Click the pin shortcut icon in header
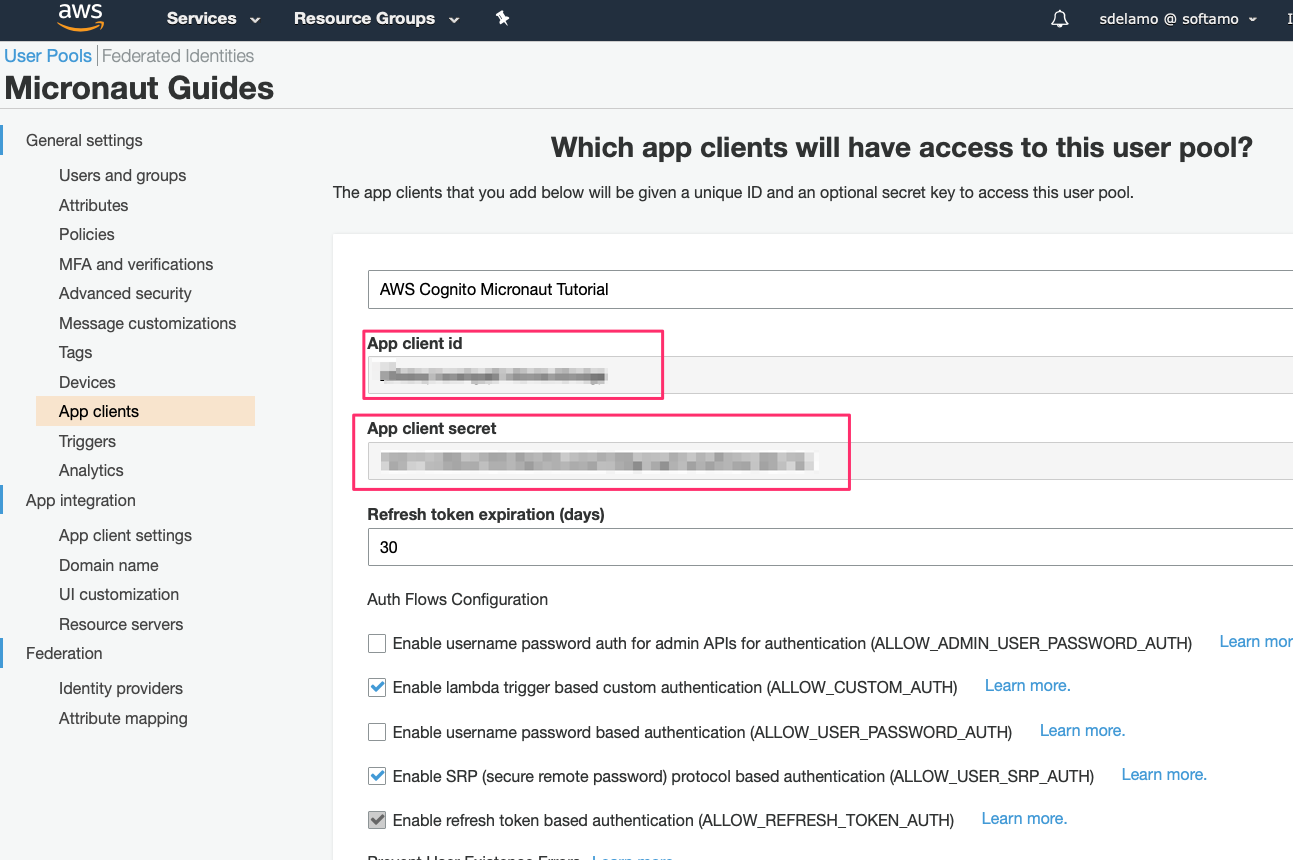 pyautogui.click(x=503, y=18)
